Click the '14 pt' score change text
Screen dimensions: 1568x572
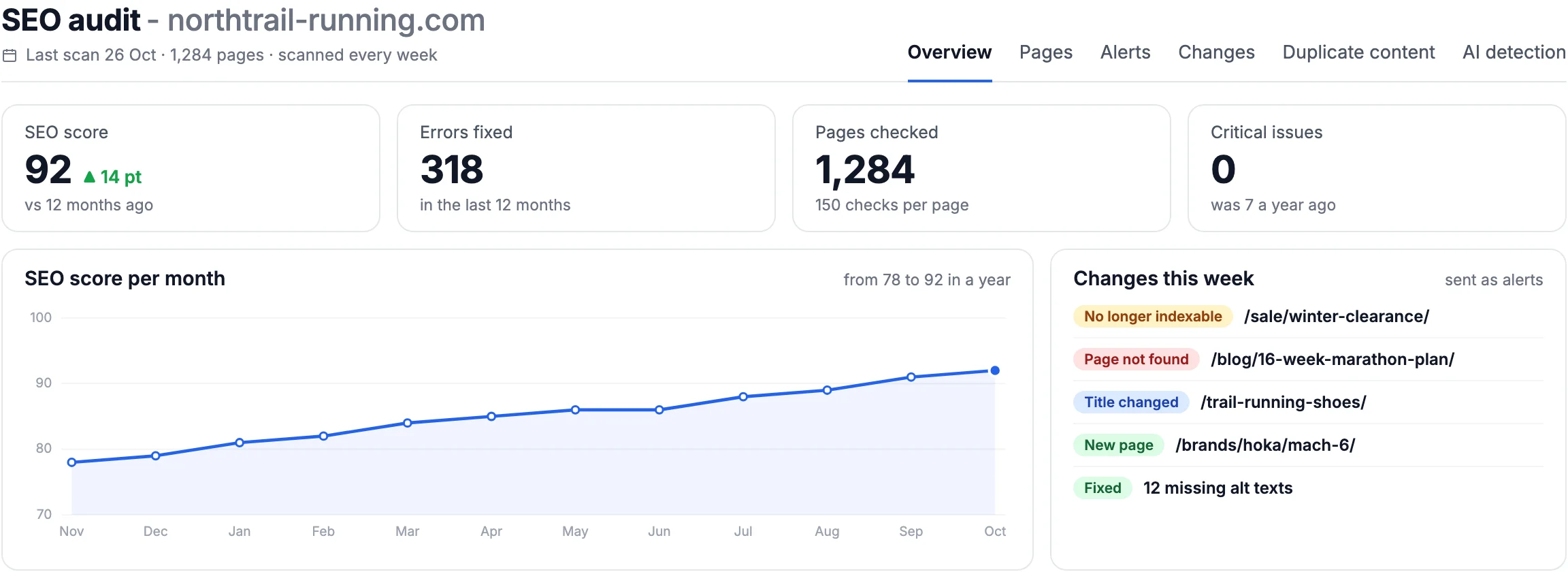point(121,177)
